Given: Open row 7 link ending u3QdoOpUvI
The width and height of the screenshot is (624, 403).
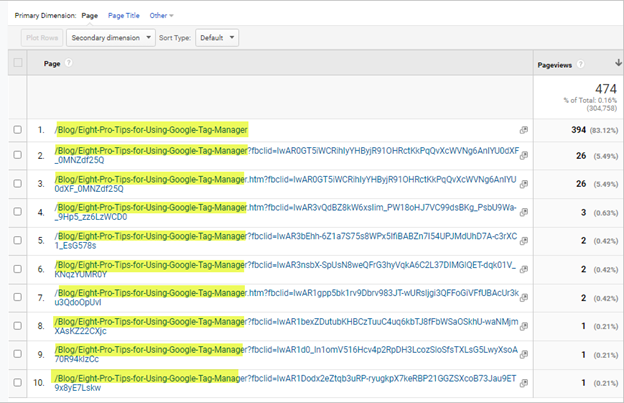Looking at the screenshot, I should coord(287,298).
